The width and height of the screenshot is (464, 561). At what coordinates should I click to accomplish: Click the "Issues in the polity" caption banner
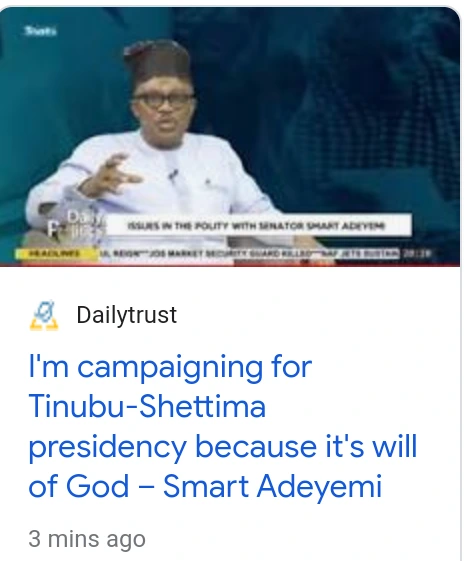click(258, 225)
